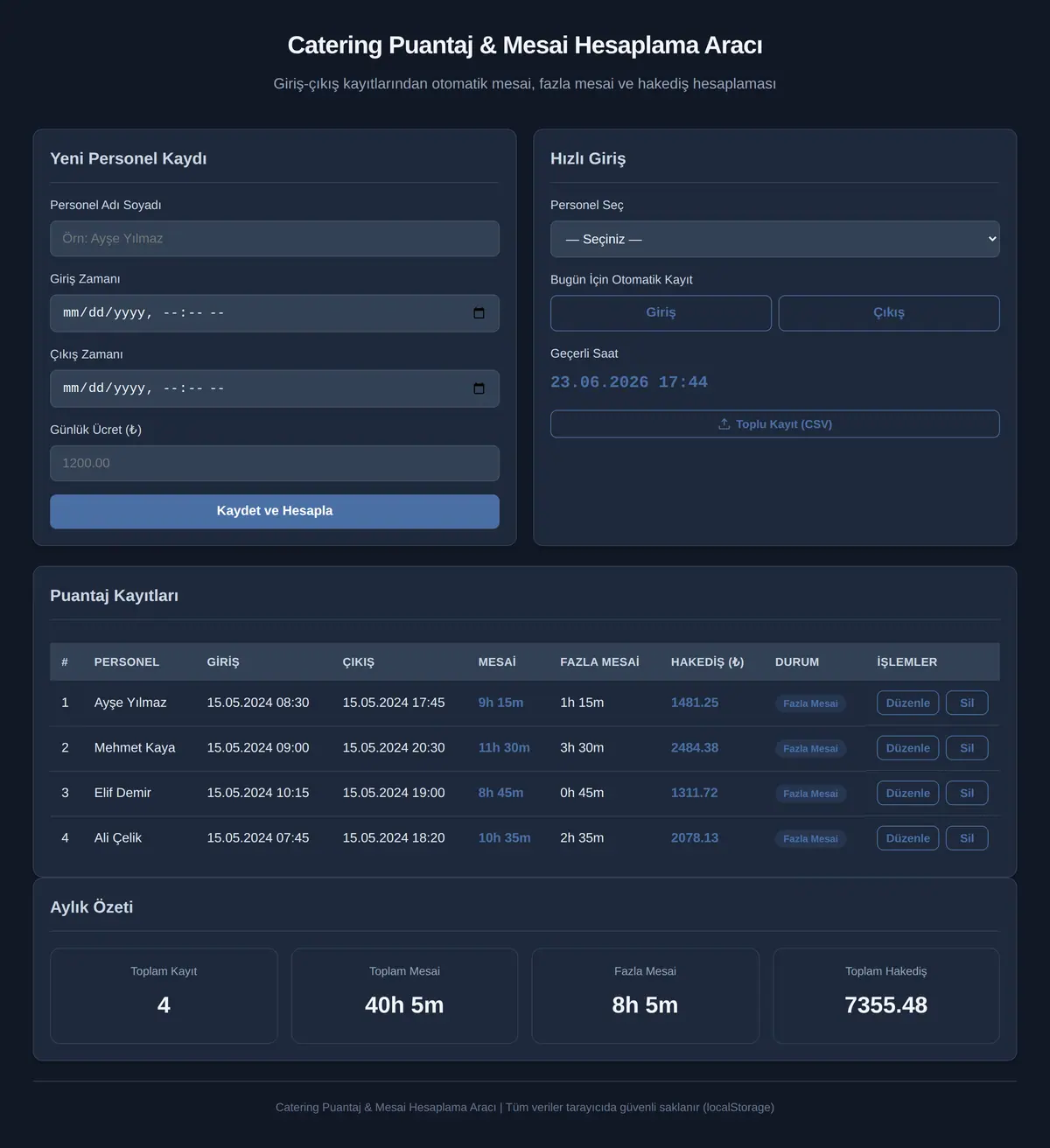1050x1148 pixels.
Task: Click the Günlük Ücret input field
Action: coord(275,463)
